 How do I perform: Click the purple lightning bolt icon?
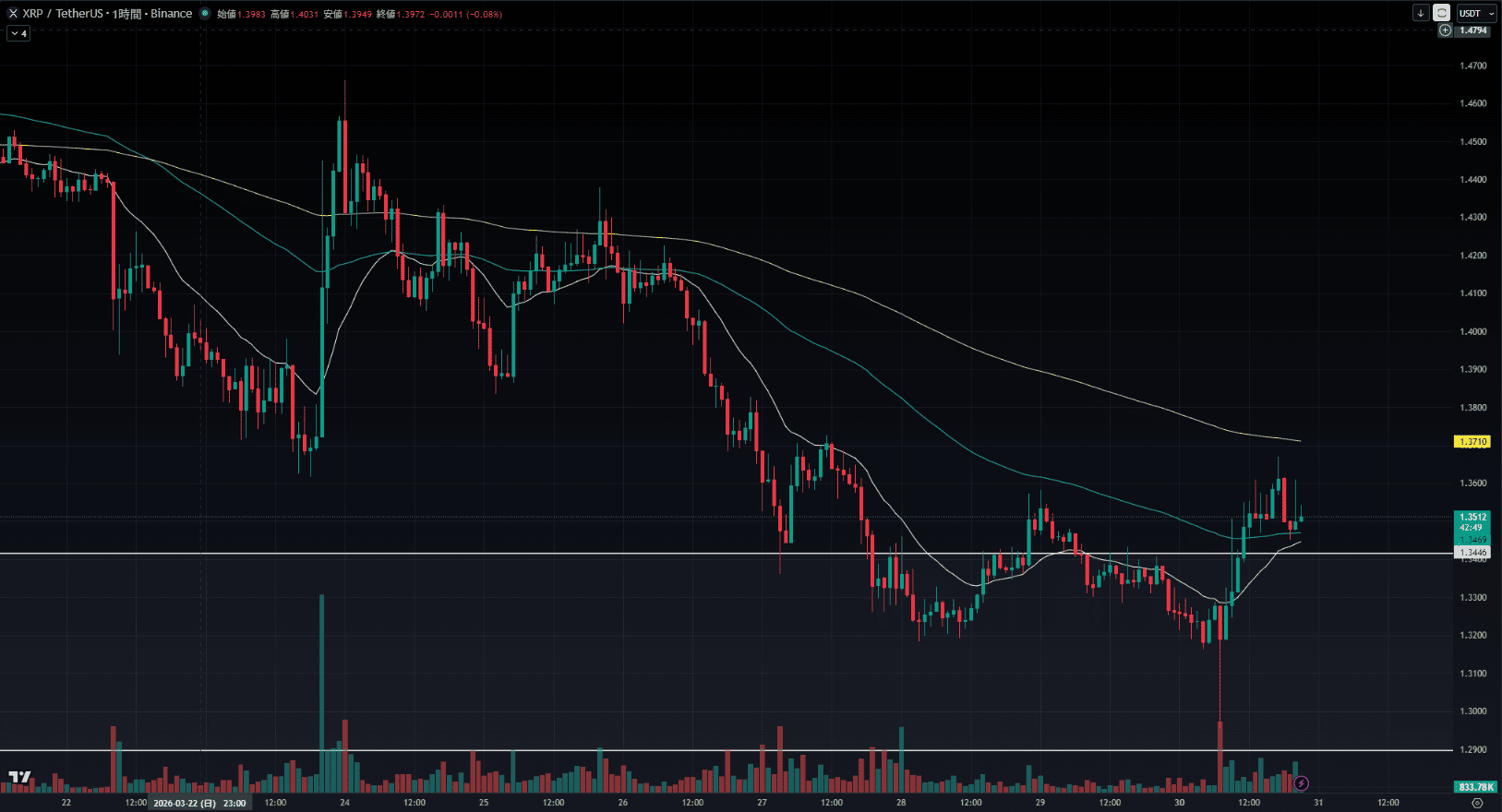(x=1302, y=783)
